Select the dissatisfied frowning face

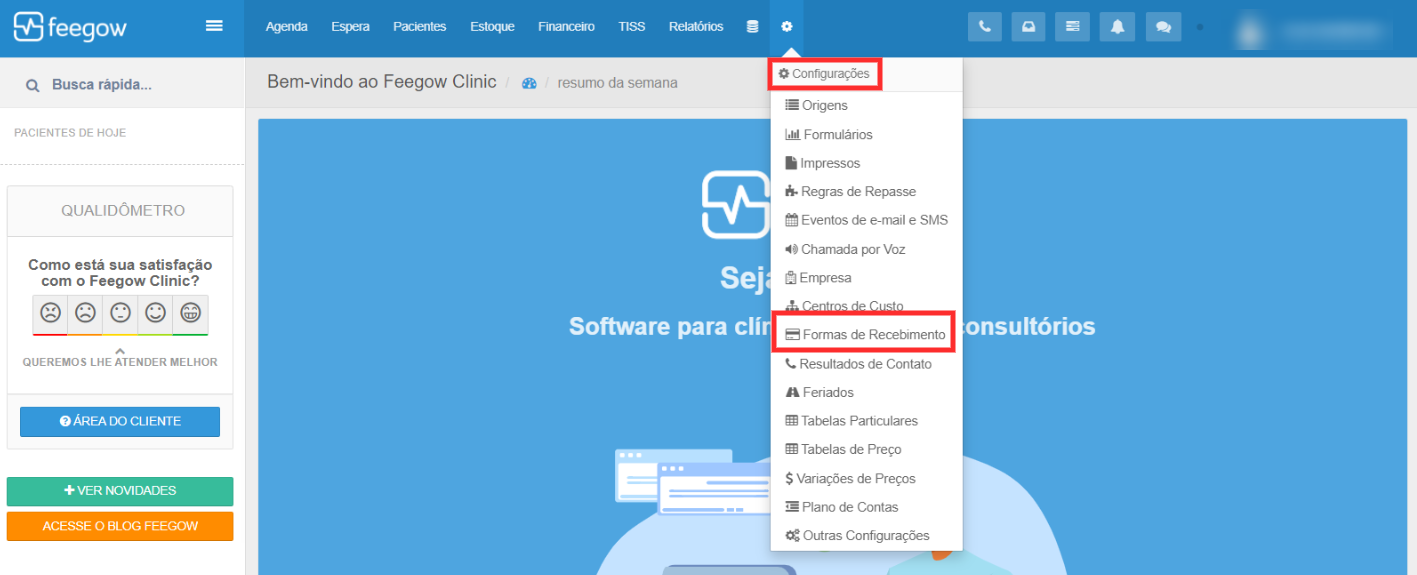coord(85,313)
